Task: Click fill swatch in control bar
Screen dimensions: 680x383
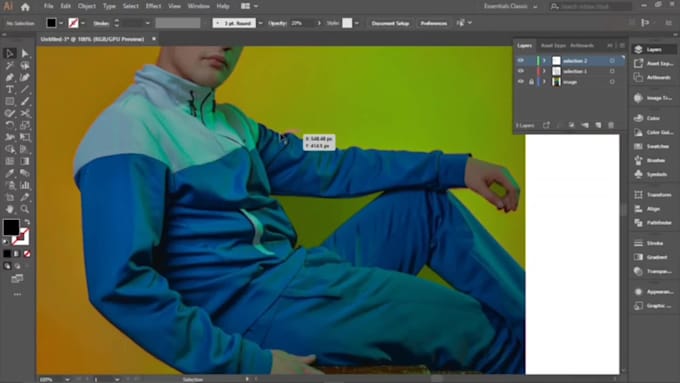Action: (x=51, y=23)
